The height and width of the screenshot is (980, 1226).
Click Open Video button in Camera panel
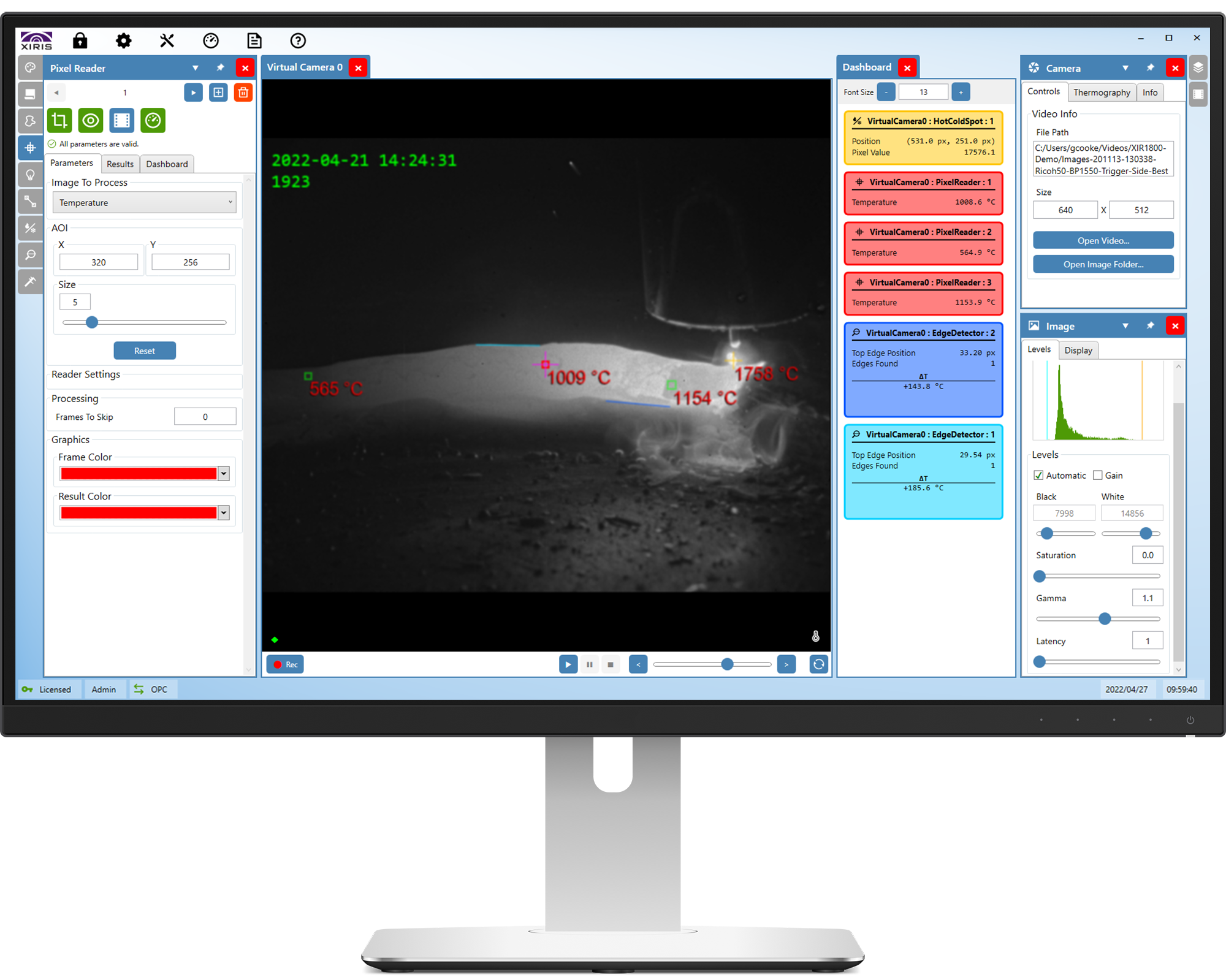(1101, 239)
